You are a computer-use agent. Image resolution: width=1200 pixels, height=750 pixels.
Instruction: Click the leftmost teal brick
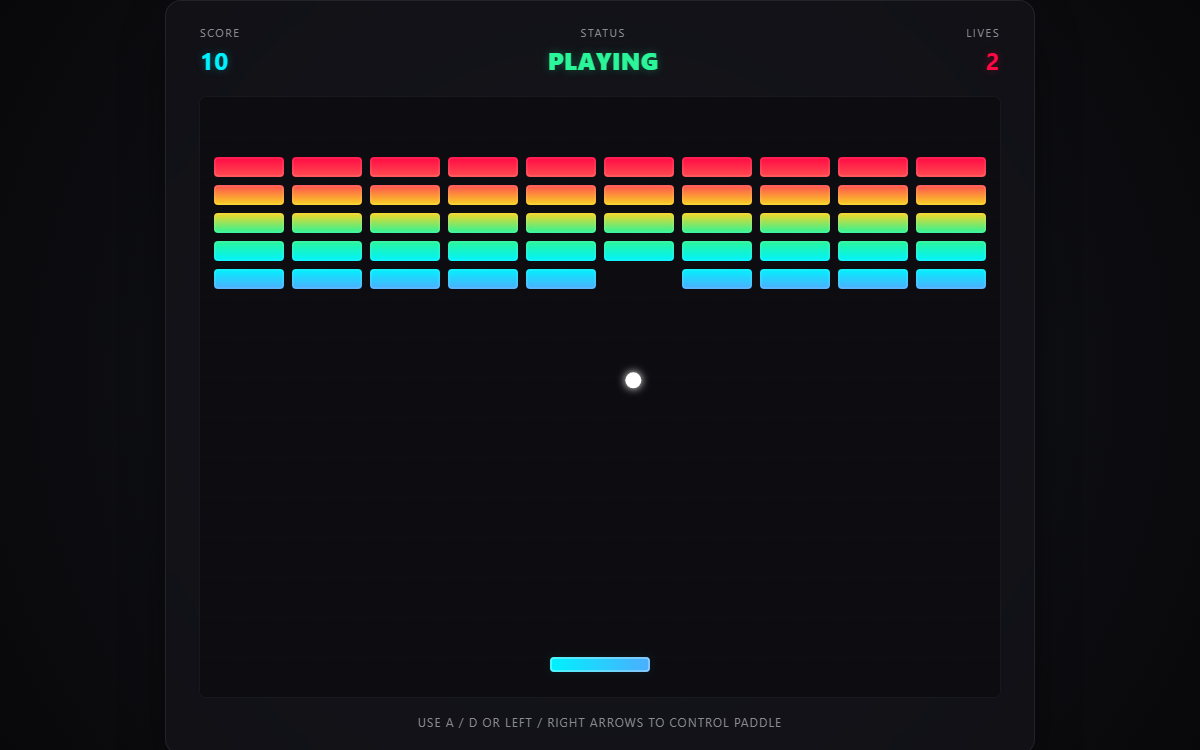point(249,251)
